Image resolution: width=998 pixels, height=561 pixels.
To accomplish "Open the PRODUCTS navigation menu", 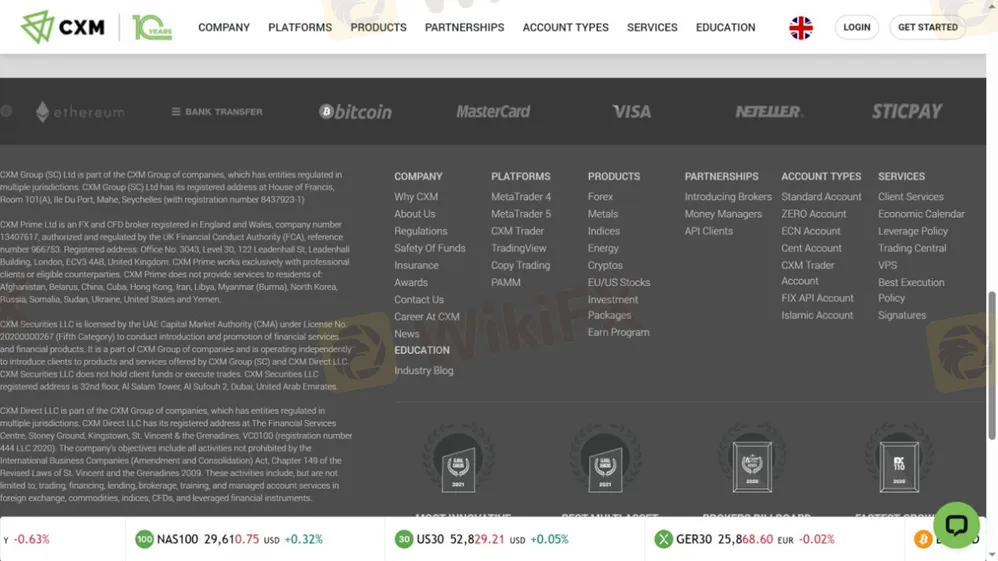I will point(378,27).
